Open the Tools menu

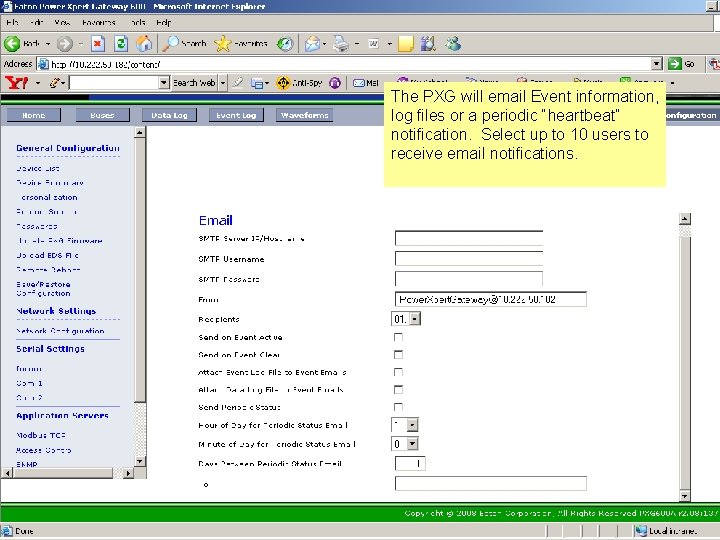[138, 22]
